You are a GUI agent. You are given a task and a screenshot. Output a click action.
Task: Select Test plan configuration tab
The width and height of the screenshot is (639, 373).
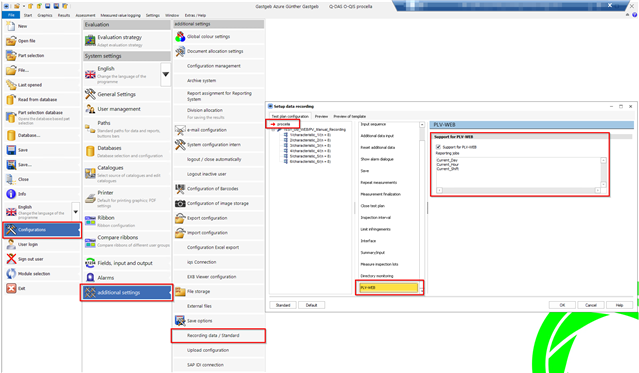point(290,117)
